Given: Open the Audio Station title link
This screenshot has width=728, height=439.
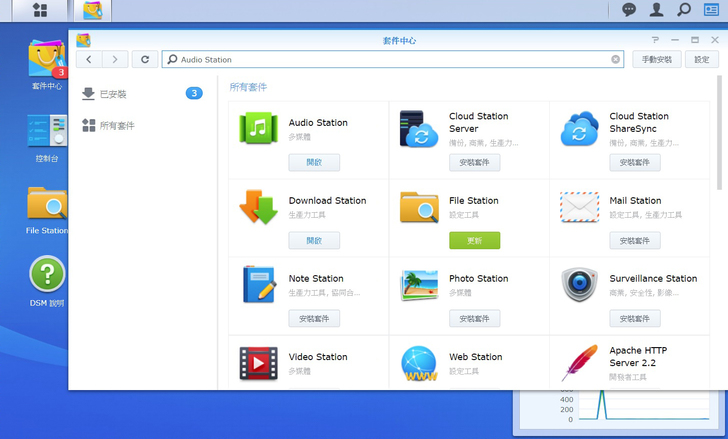Looking at the screenshot, I should point(318,123).
